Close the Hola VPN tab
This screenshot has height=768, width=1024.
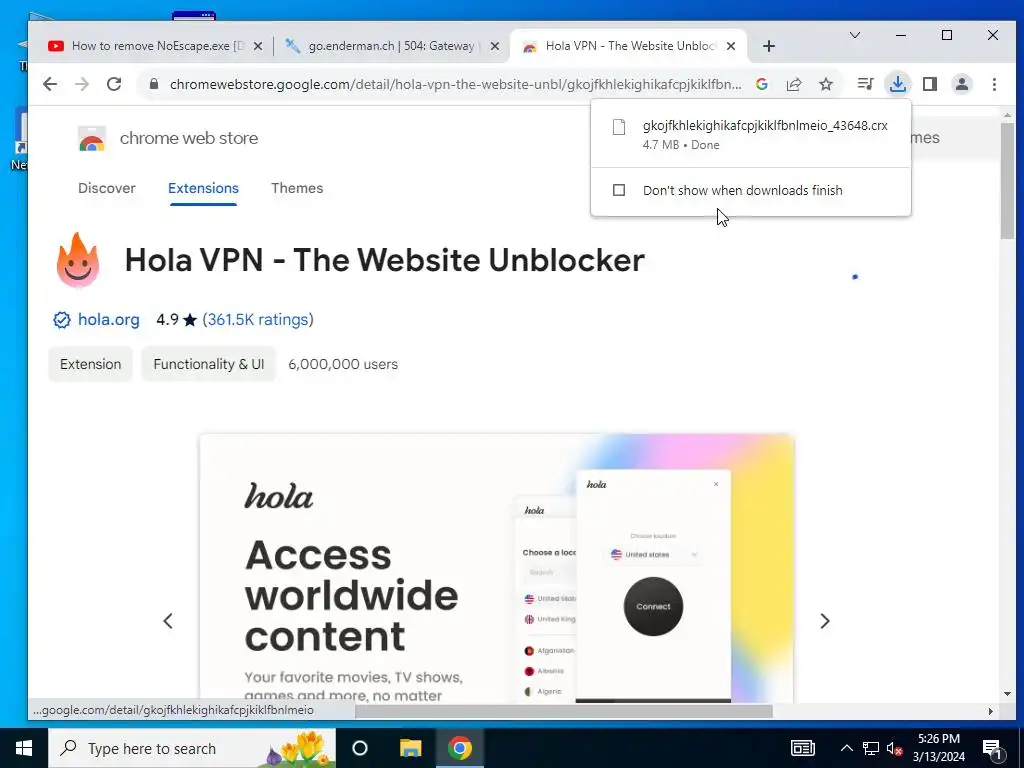pyautogui.click(x=731, y=46)
